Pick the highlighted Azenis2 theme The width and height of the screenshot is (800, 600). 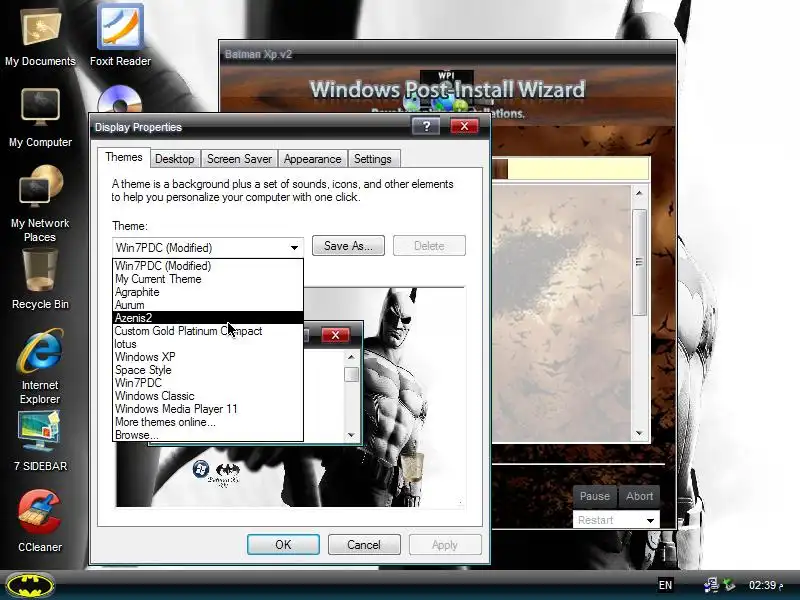(x=208, y=318)
